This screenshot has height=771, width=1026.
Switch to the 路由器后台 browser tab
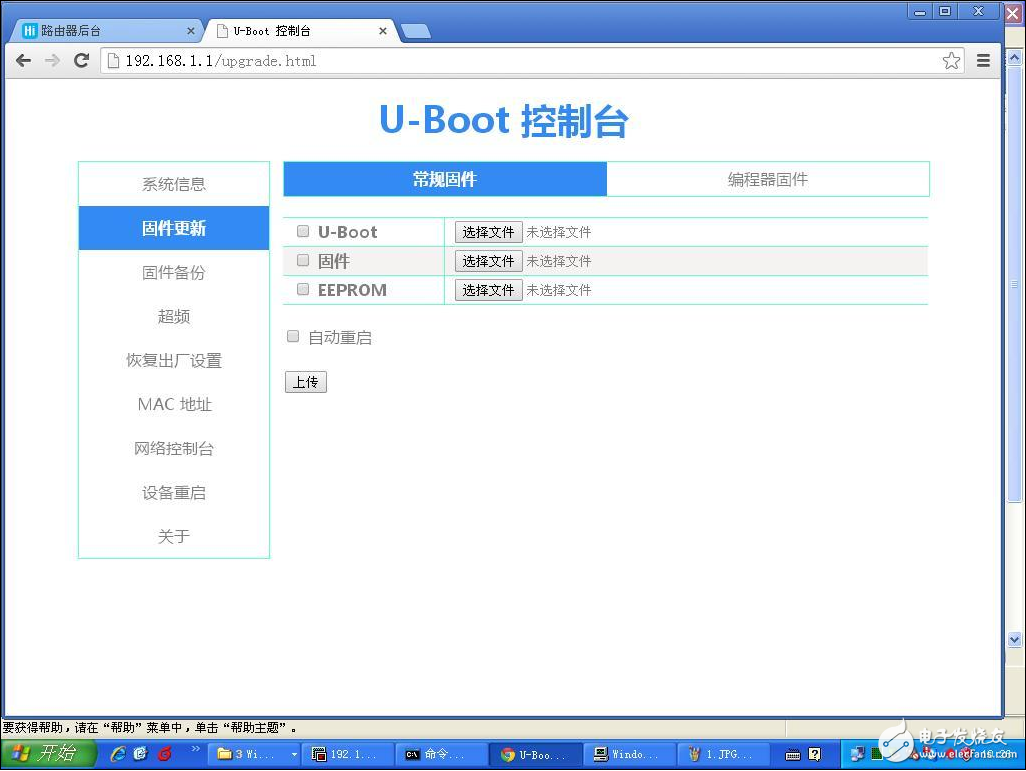[95, 30]
